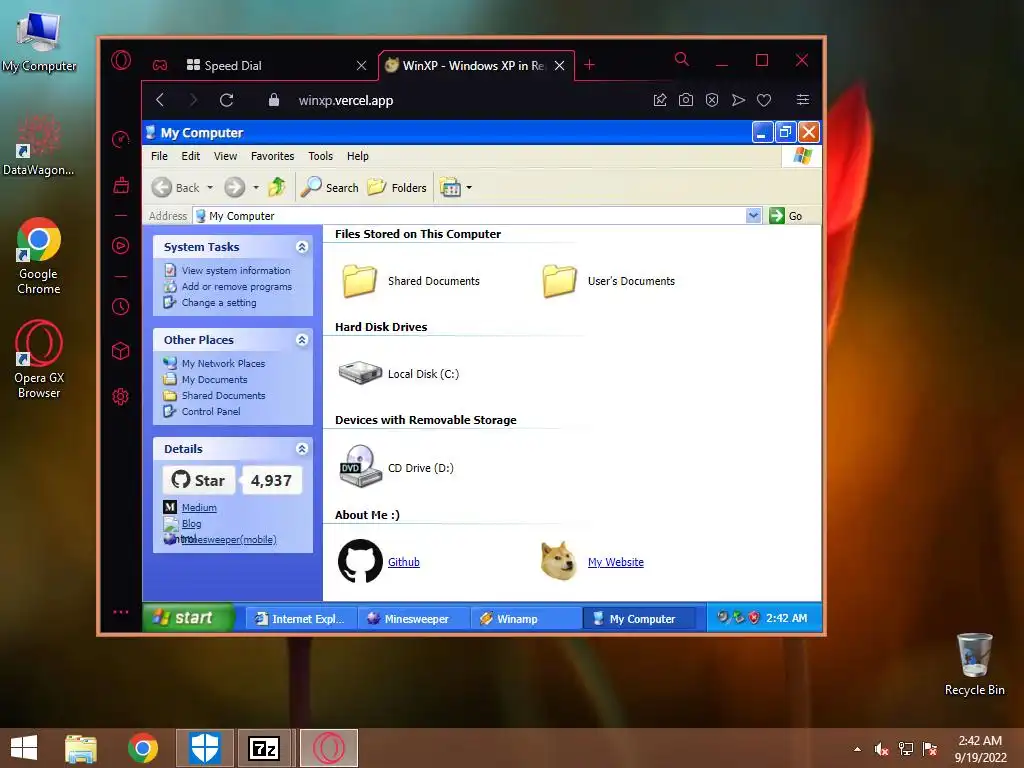1024x768 pixels.
Task: Collapse the System Tasks panel
Action: (x=302, y=247)
